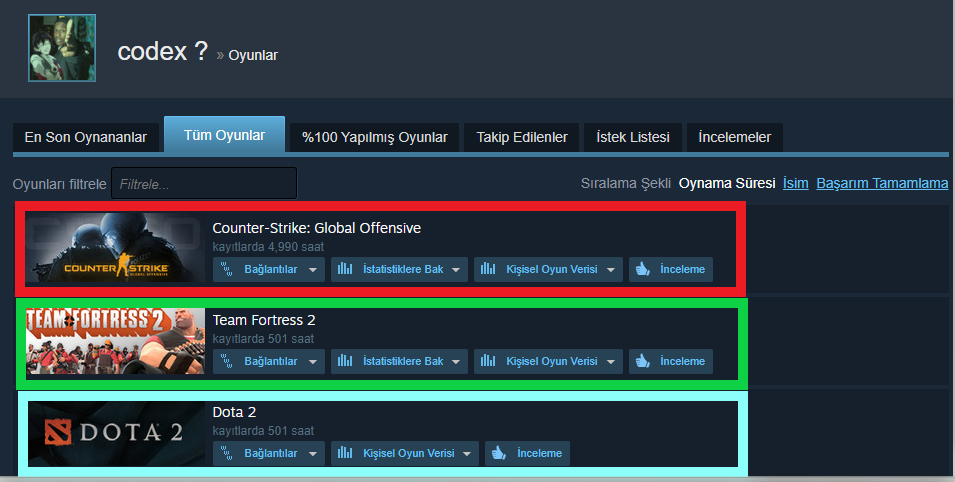
Task: Click the Oyunlar breadcrumb text
Action: 253,55
